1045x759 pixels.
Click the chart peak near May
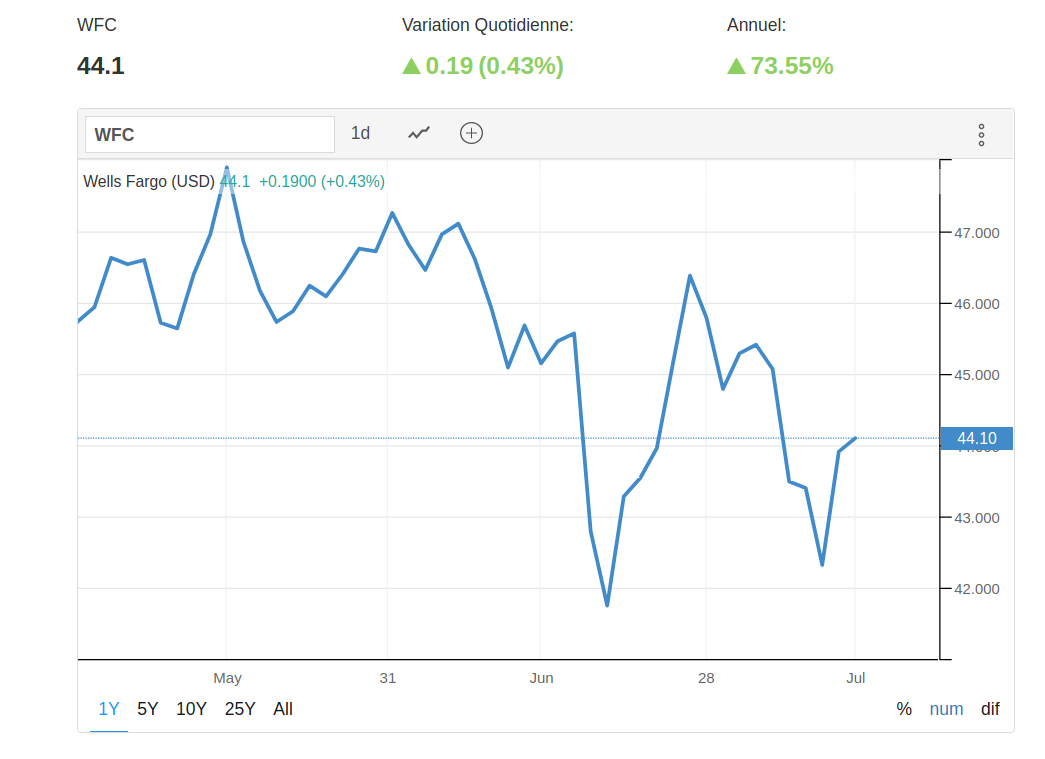click(x=227, y=168)
